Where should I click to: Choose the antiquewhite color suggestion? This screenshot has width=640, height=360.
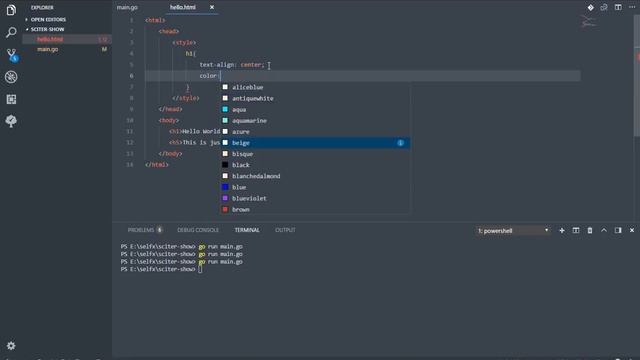[x=315, y=98]
